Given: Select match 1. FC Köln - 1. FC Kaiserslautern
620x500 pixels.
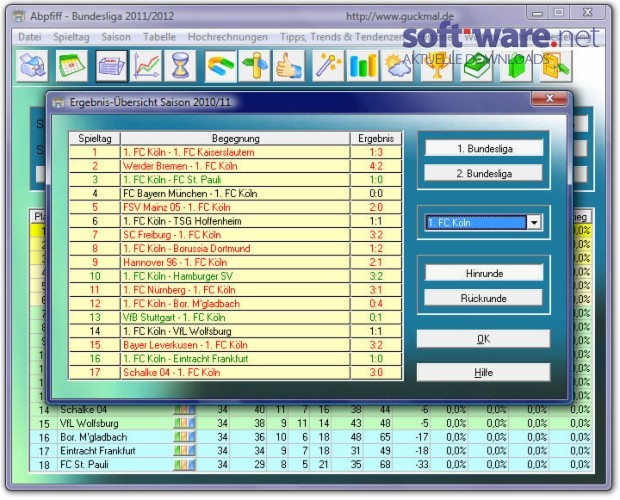Looking at the screenshot, I should tap(236, 152).
